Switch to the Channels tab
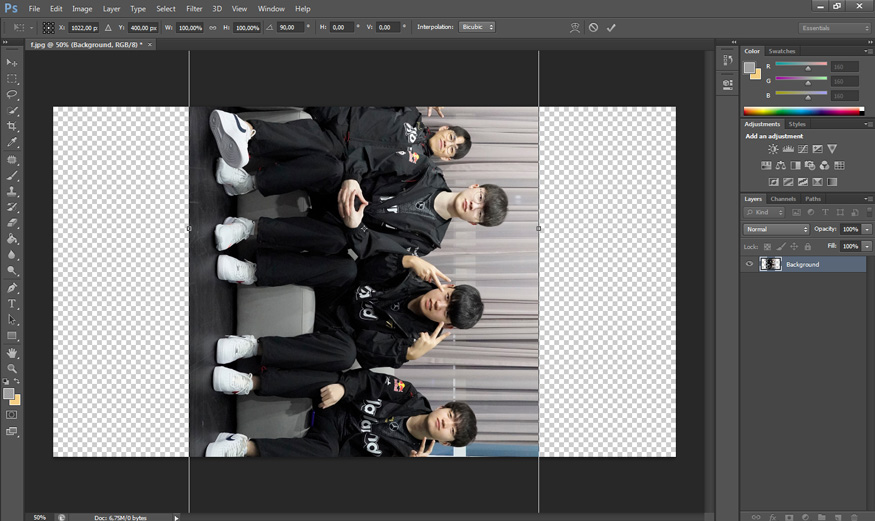 point(783,199)
